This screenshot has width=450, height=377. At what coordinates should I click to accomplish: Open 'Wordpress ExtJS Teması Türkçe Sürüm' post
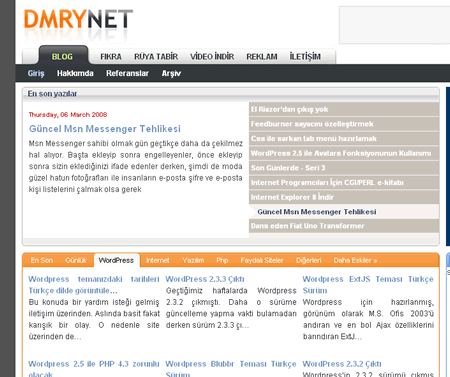tap(368, 285)
